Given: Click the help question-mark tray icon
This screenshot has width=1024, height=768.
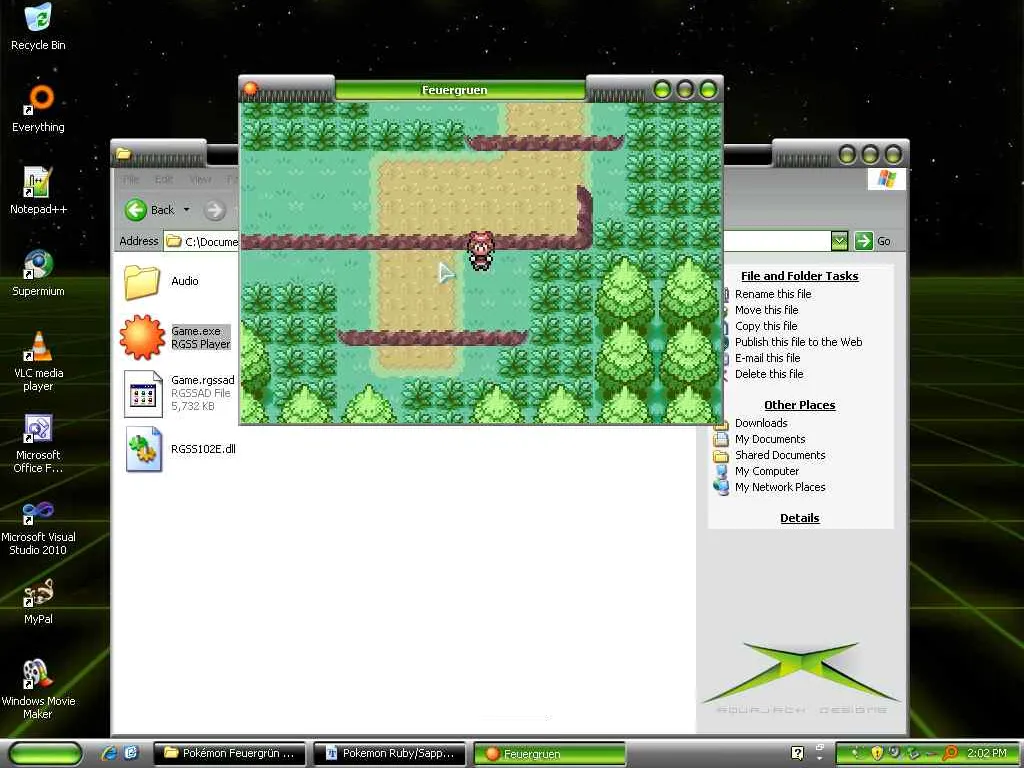Looking at the screenshot, I should pos(797,753).
